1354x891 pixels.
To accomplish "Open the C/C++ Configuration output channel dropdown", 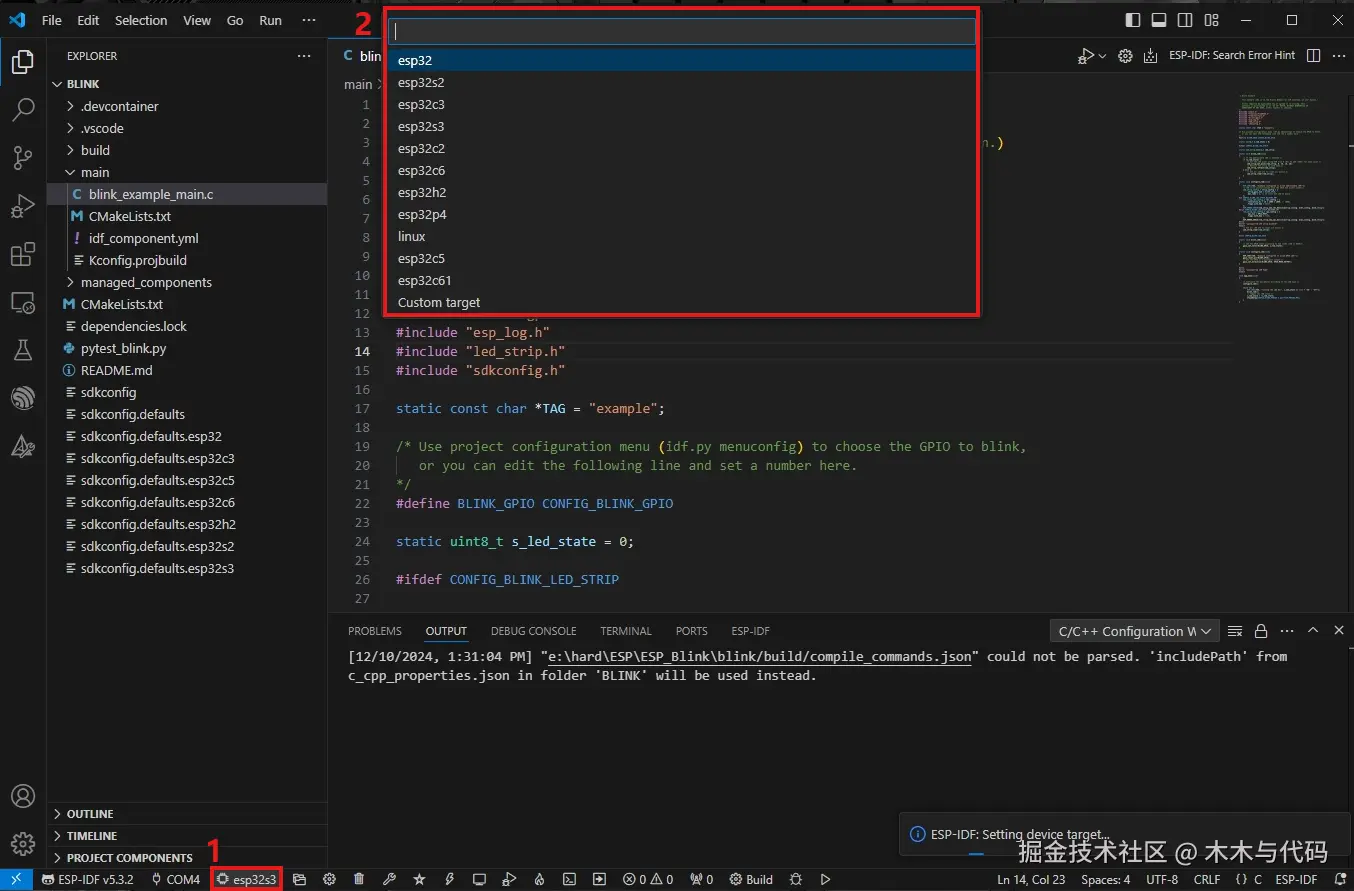I will click(1134, 631).
